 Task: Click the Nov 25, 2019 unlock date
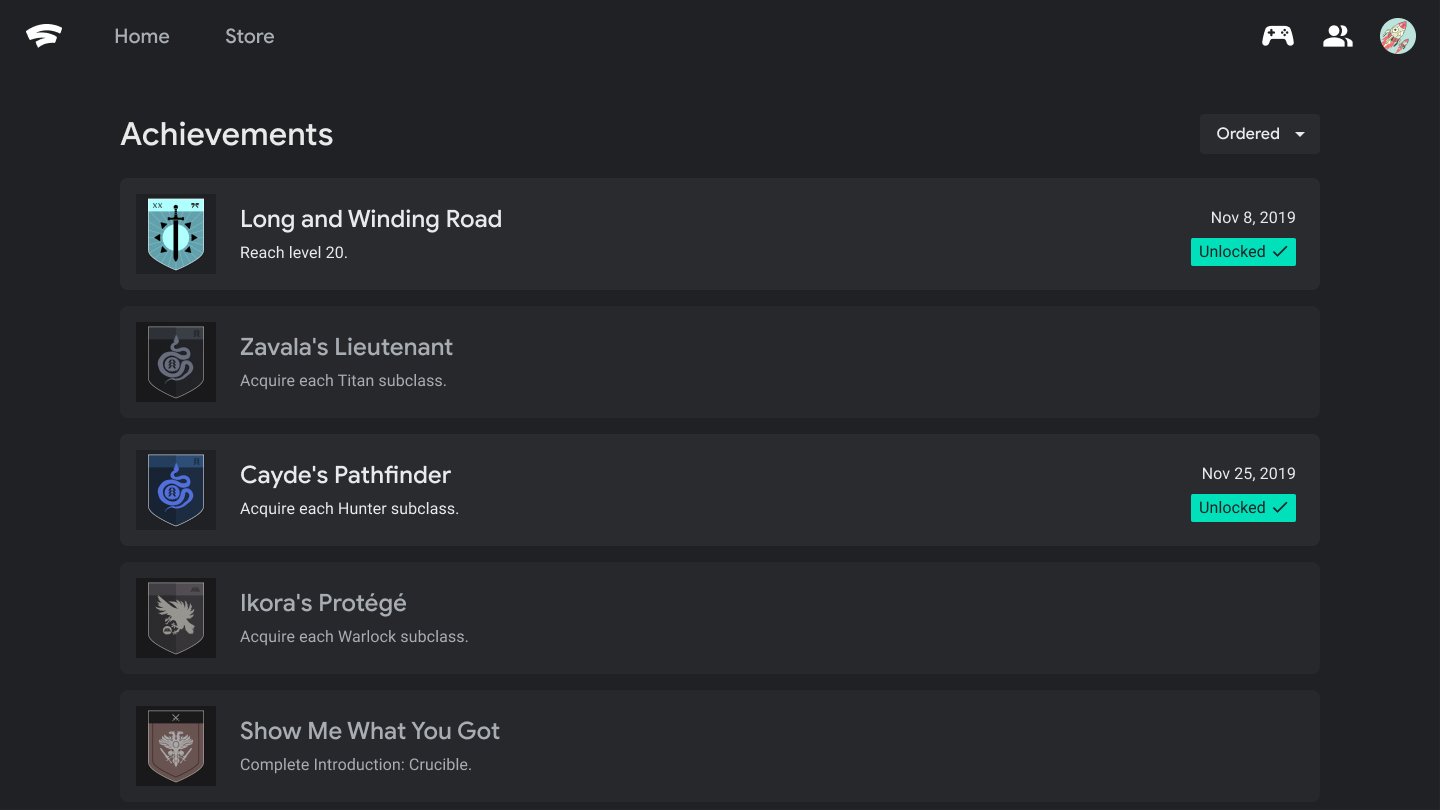pyautogui.click(x=1248, y=474)
